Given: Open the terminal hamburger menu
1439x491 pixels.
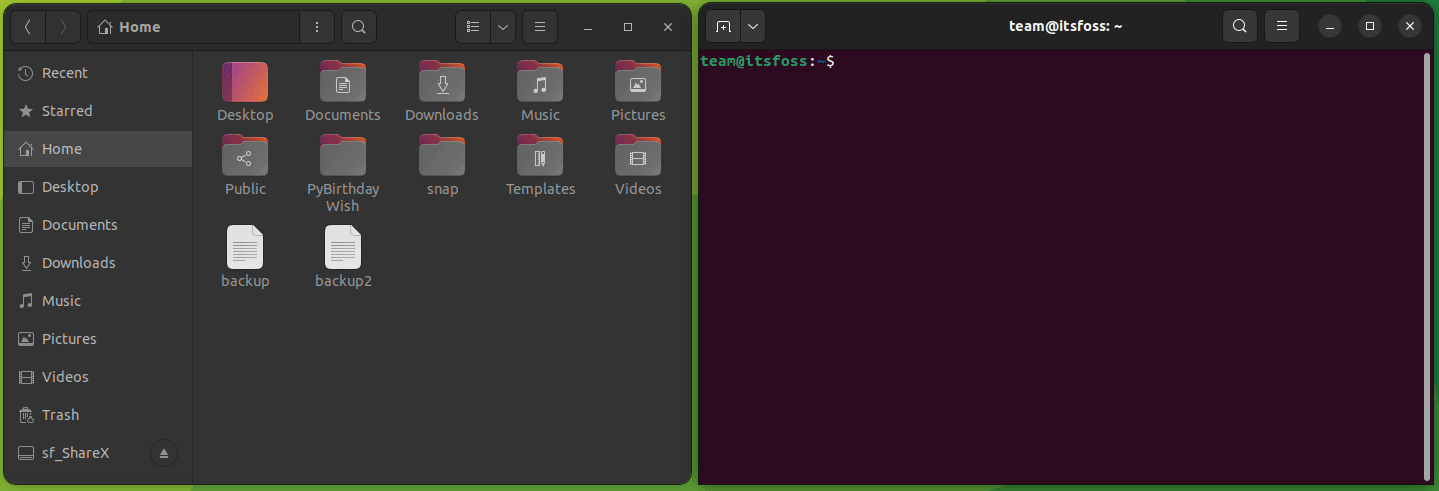Looking at the screenshot, I should pyautogui.click(x=1281, y=27).
